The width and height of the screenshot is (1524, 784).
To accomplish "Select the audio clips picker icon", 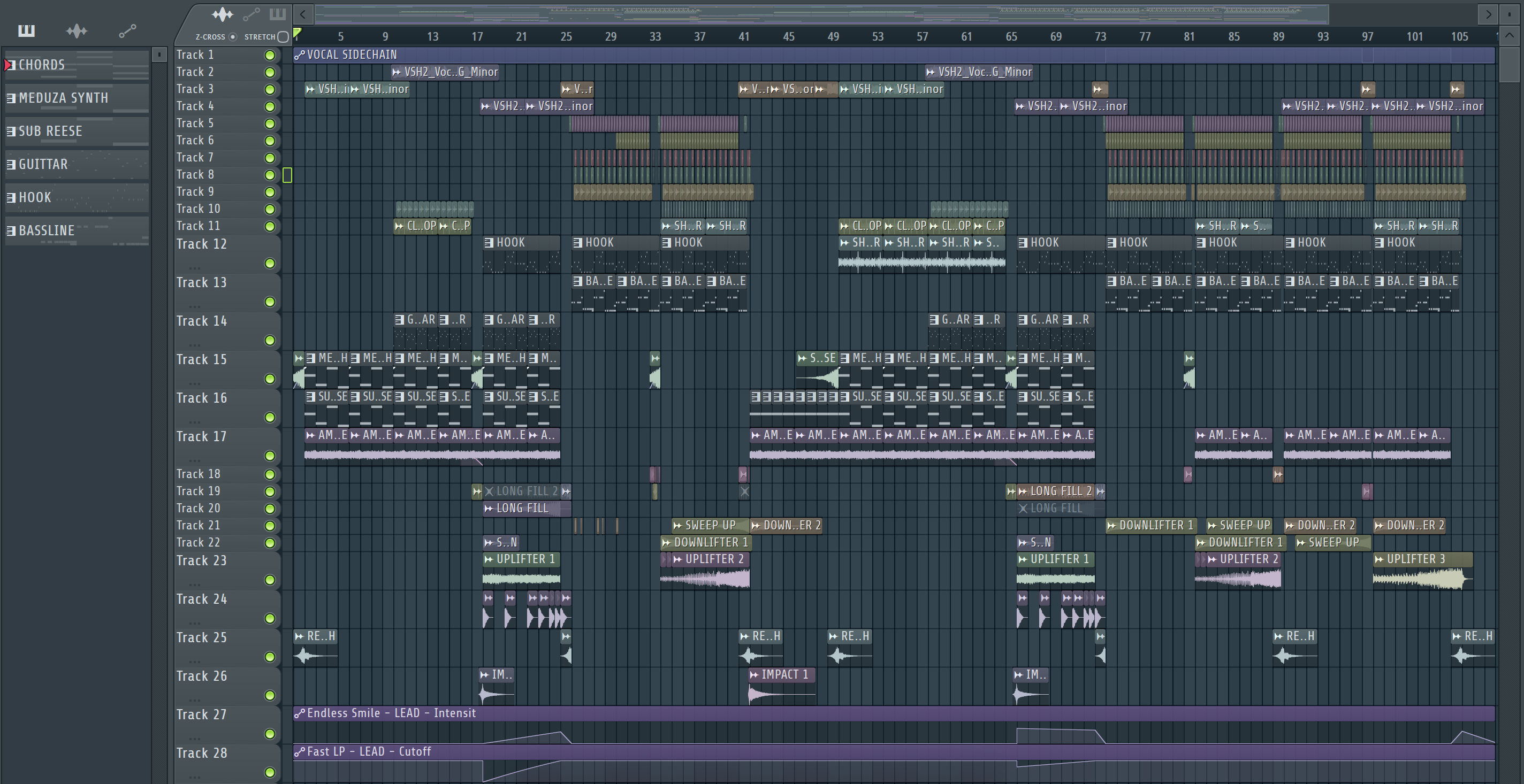I will (x=77, y=30).
